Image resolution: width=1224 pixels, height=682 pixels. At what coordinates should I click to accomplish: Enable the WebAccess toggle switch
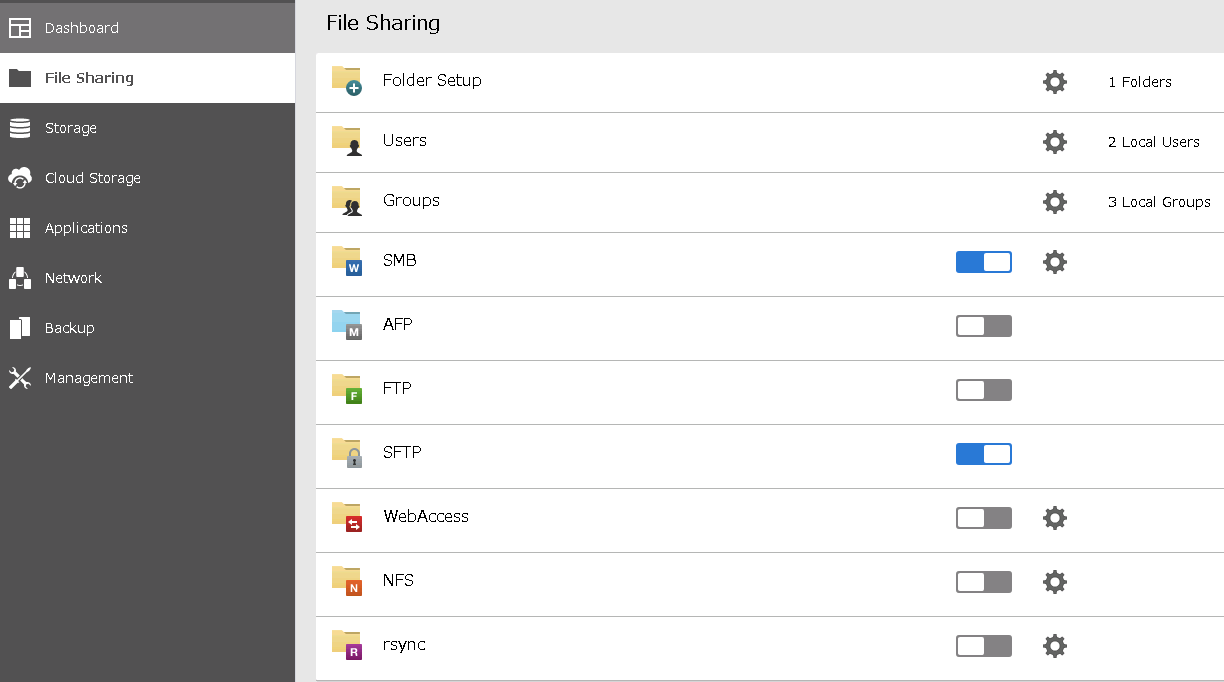[x=983, y=518]
